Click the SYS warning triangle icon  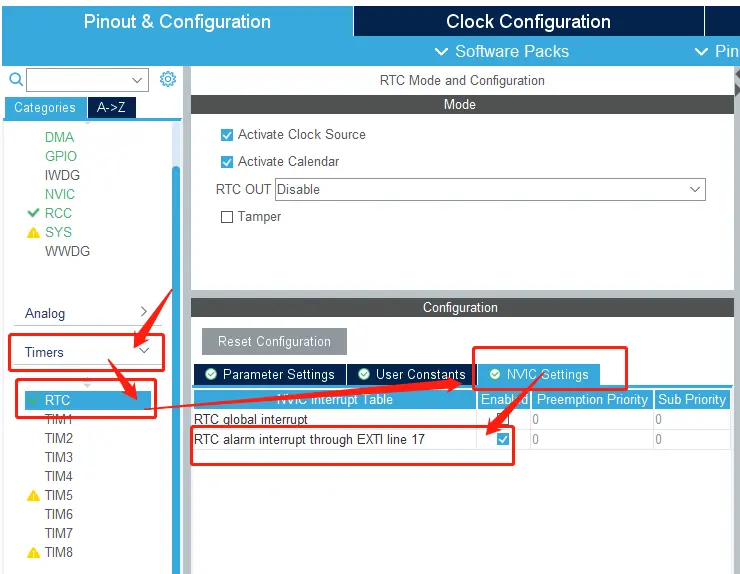coord(34,233)
